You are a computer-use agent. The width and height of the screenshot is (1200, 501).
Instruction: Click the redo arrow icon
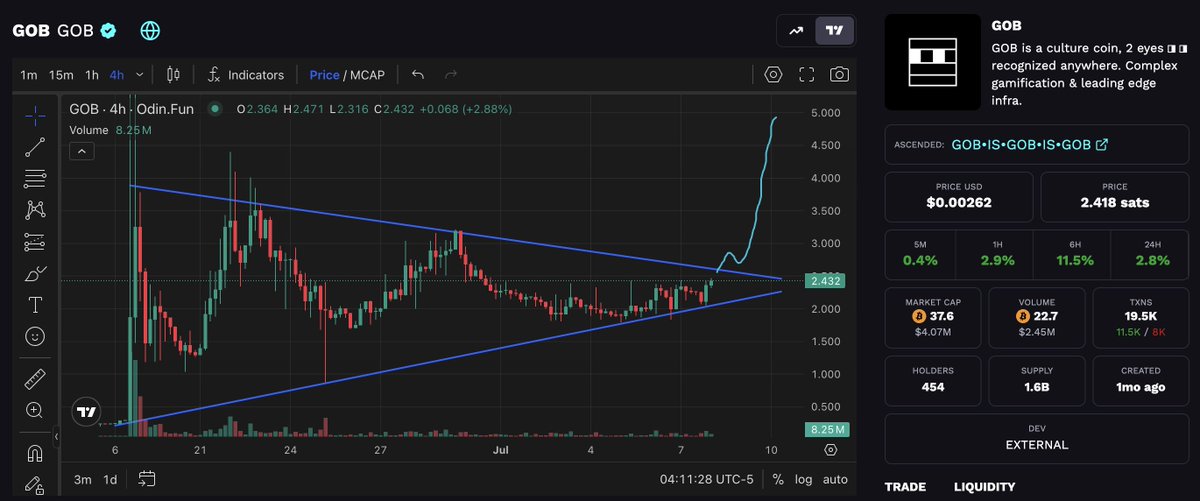coord(451,74)
